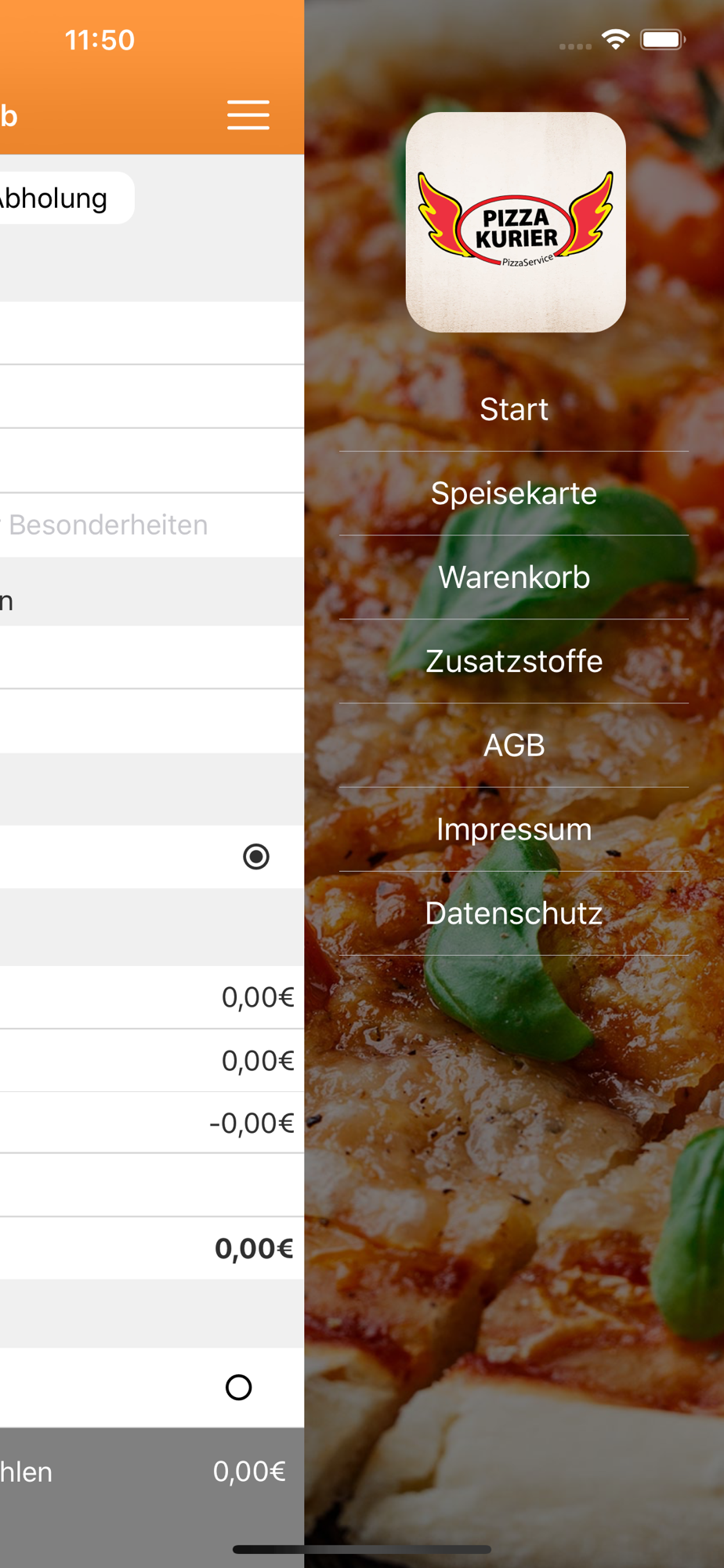Tap the Wi-Fi status icon
This screenshot has height=1568, width=724.
tap(616, 39)
